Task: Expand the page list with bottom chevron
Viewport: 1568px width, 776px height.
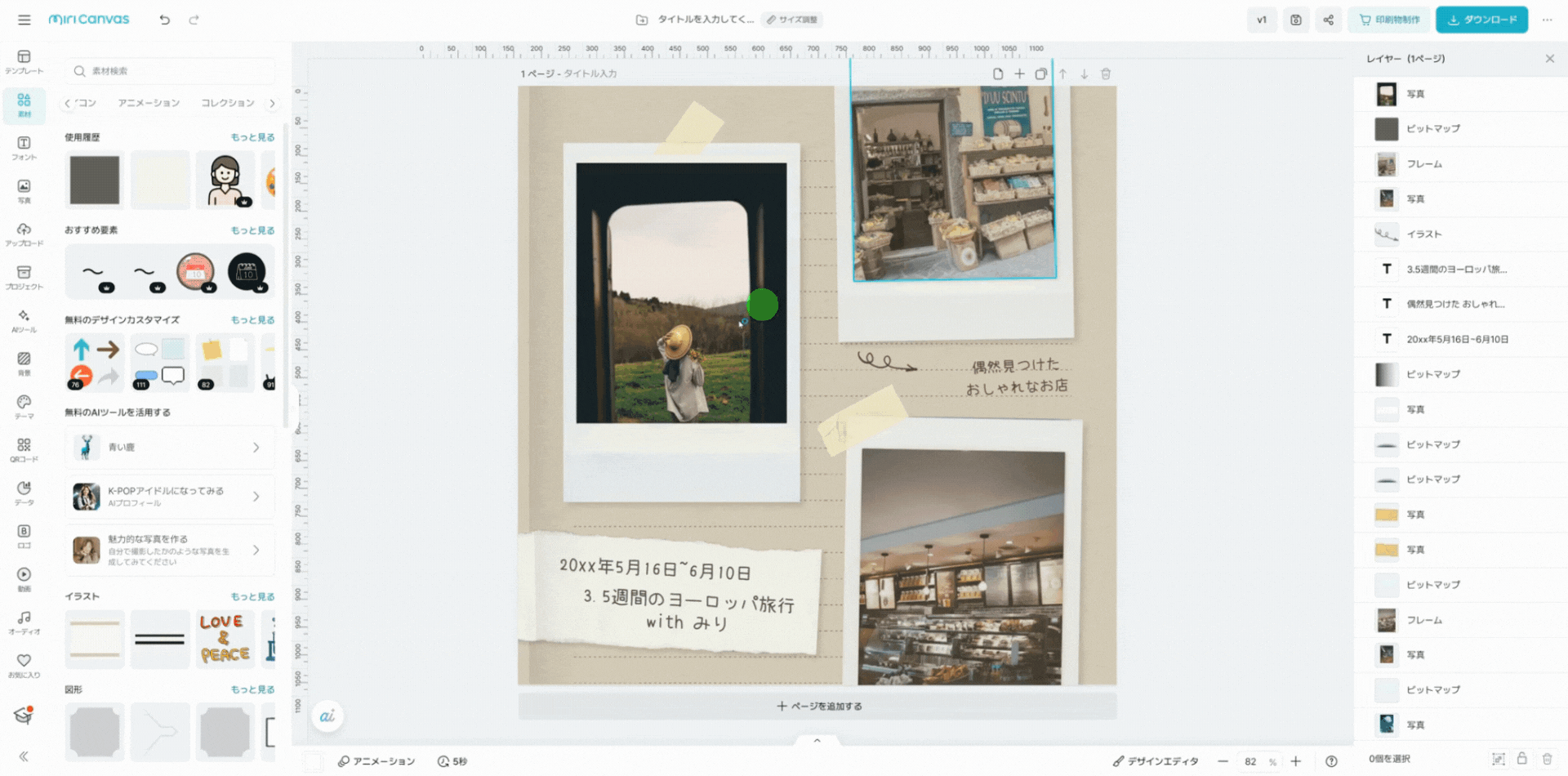Action: 817,740
